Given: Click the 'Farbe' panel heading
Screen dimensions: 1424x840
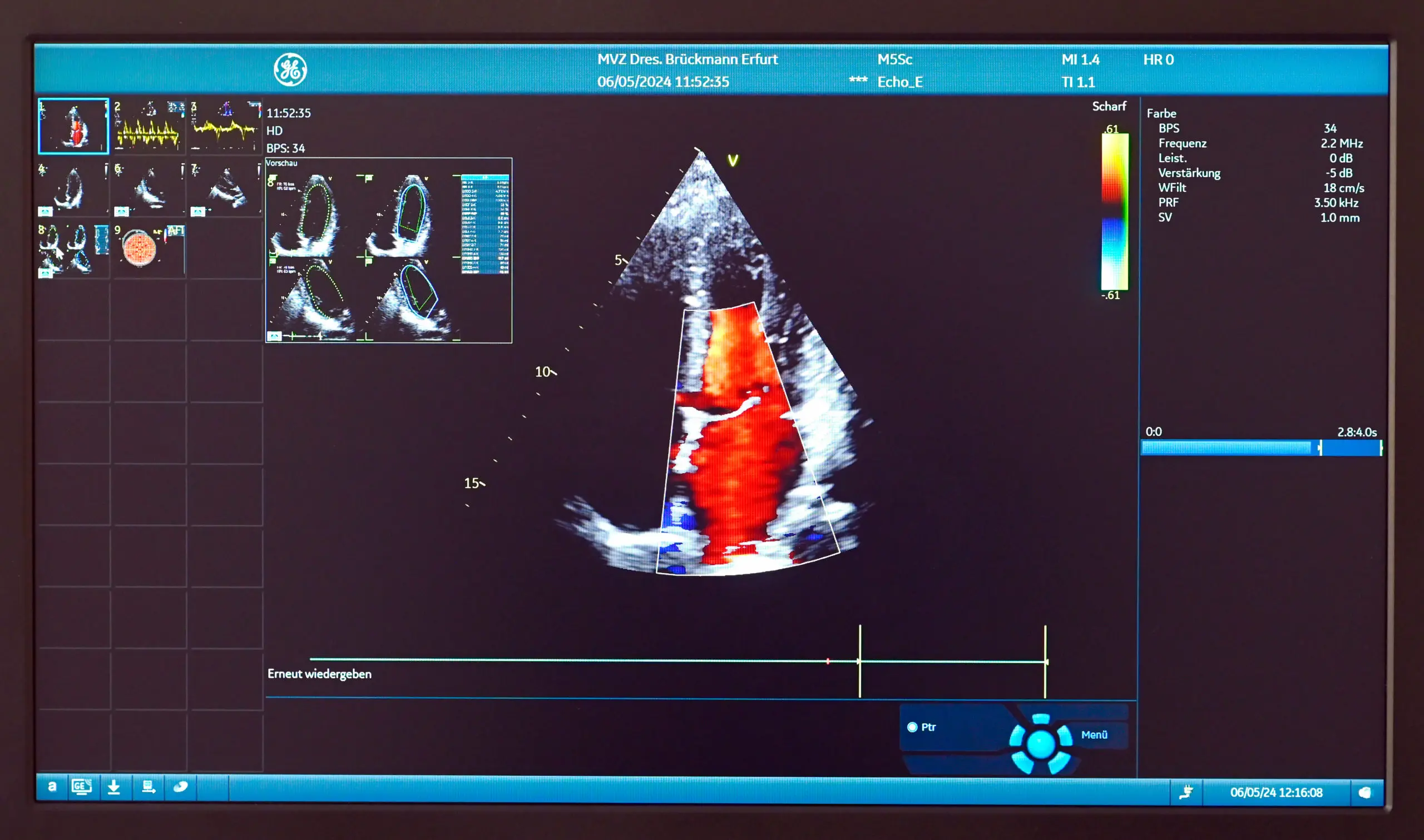Looking at the screenshot, I should [1161, 113].
